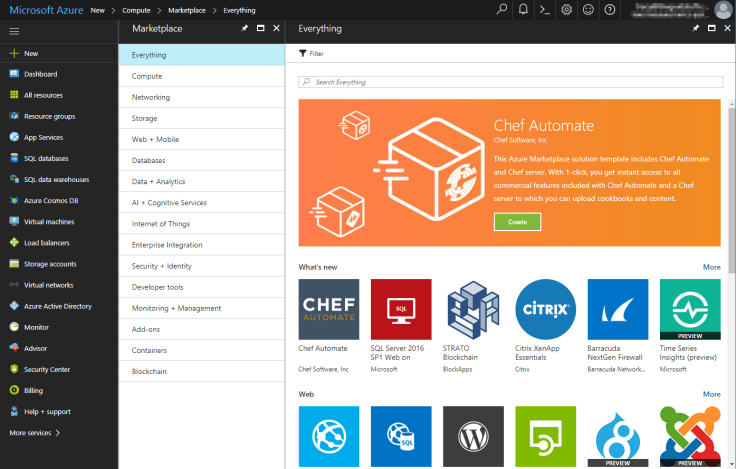Click the search magnifier in top bar

click(502, 9)
